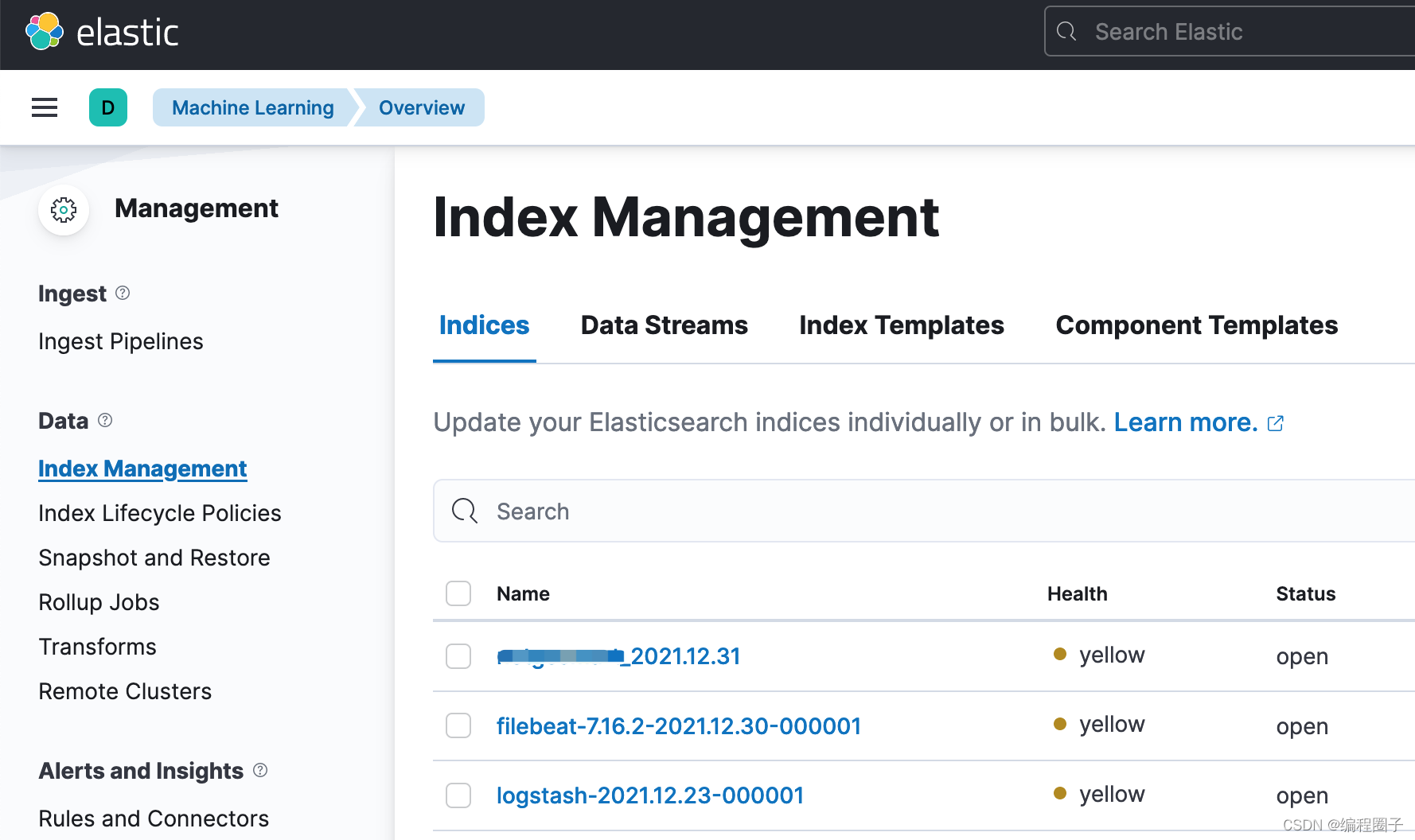Image resolution: width=1415 pixels, height=840 pixels.
Task: Go to Snapshot and Restore
Action: [154, 558]
